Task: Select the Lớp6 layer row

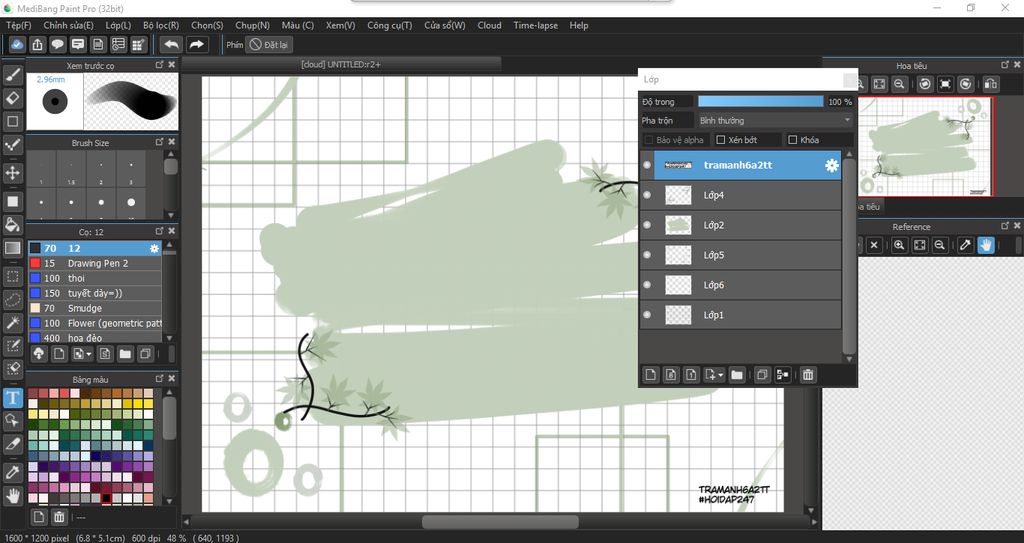Action: pyautogui.click(x=741, y=285)
